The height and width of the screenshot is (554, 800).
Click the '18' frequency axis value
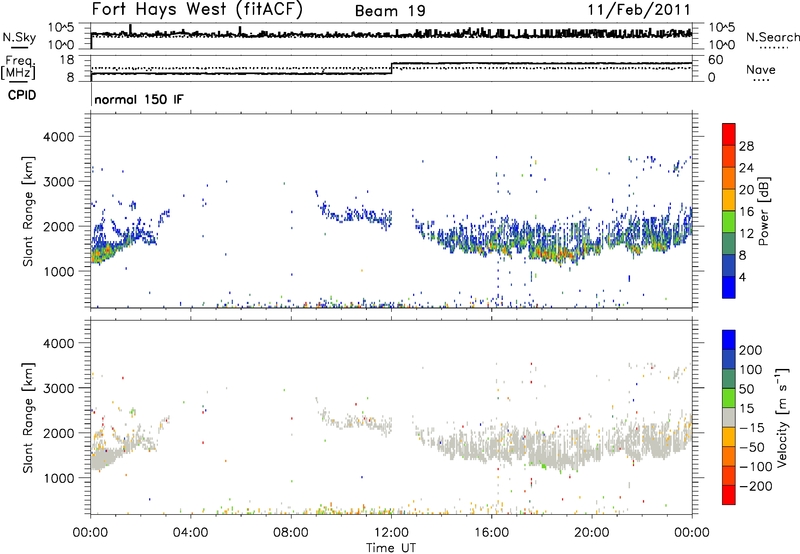[x=68, y=60]
